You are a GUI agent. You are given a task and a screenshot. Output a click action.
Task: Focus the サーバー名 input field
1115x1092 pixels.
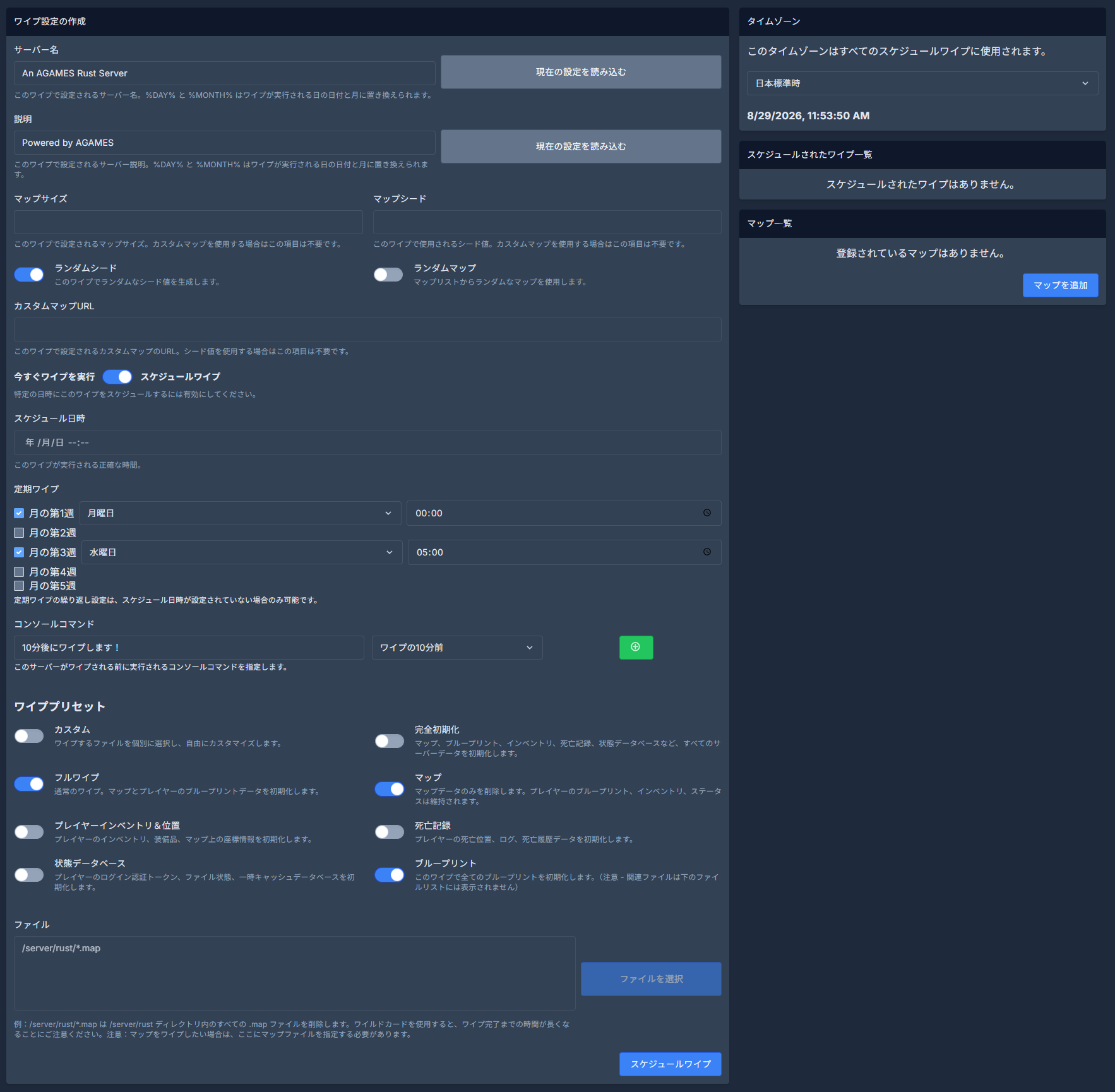(x=224, y=73)
